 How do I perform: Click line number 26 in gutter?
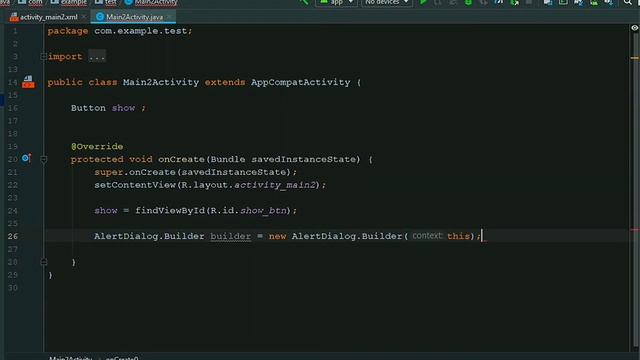pos(13,236)
